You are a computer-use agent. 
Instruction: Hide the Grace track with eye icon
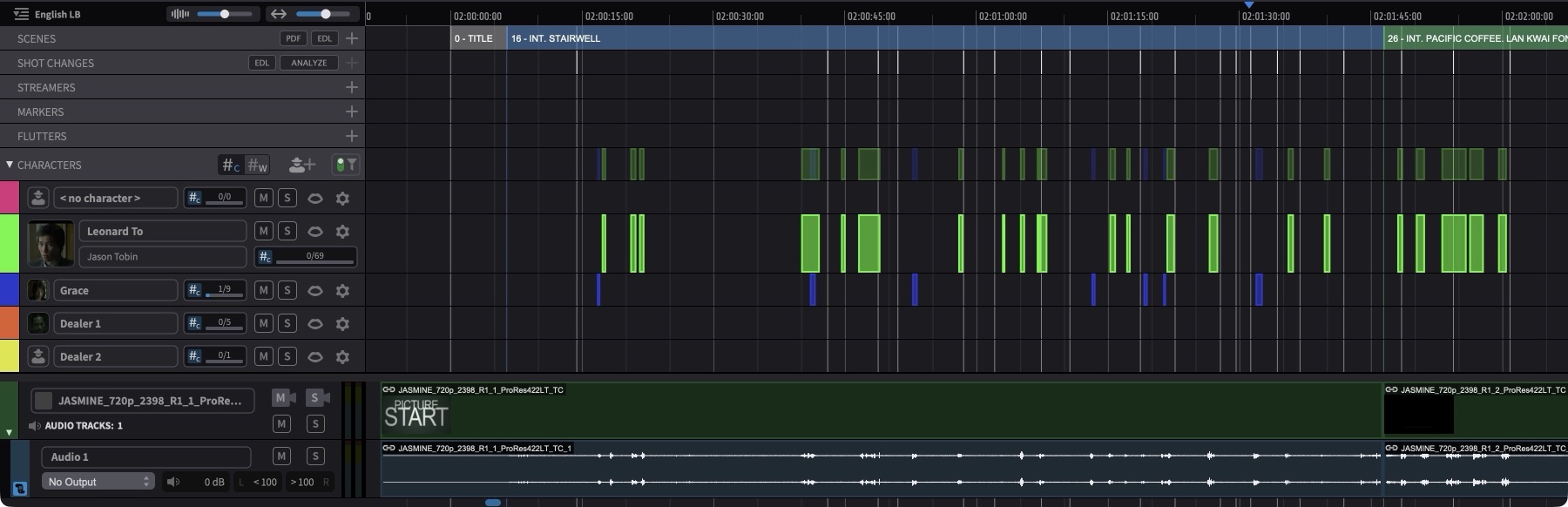point(315,290)
